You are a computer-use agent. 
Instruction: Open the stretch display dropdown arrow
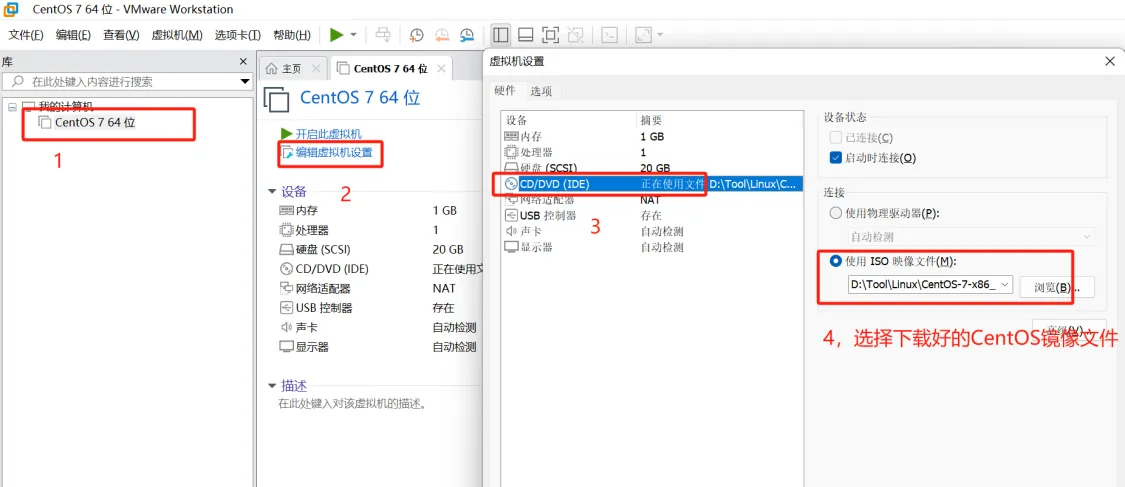tap(660, 34)
